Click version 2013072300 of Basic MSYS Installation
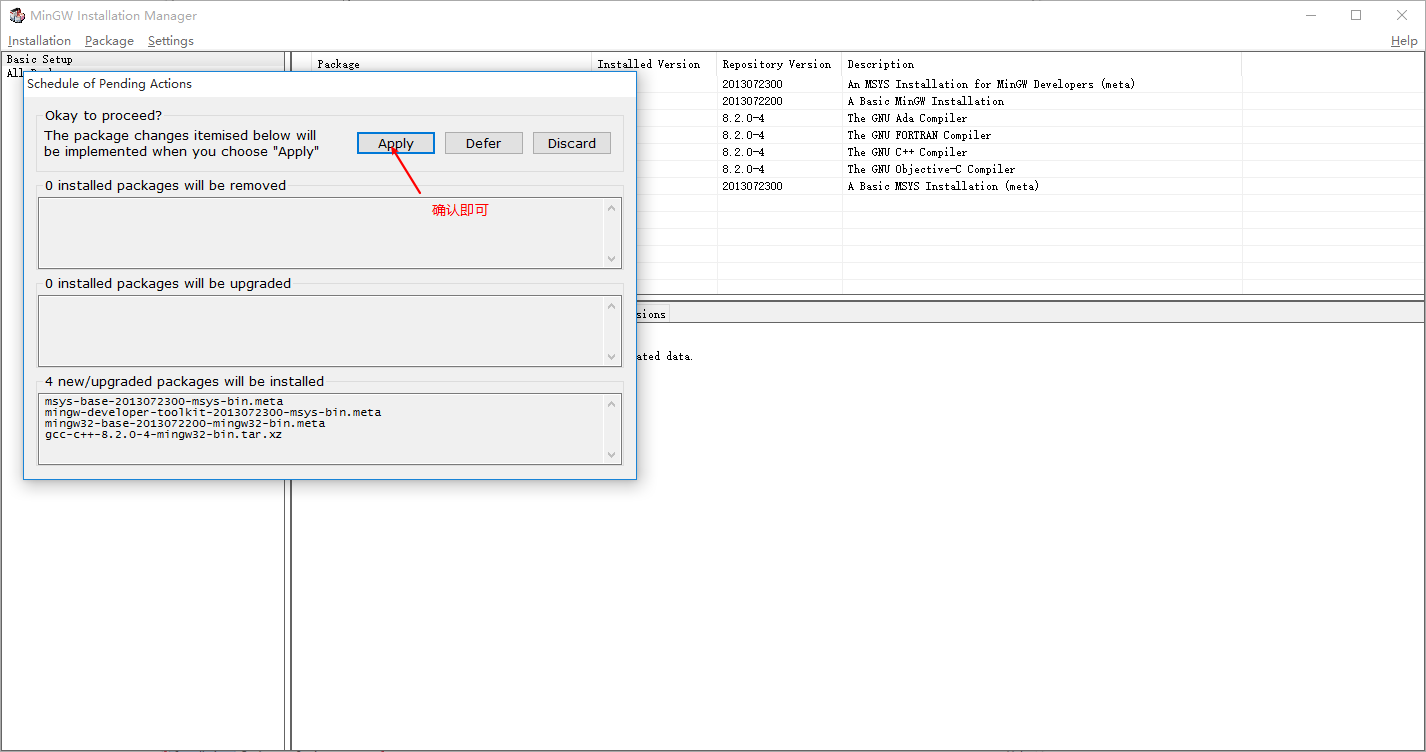 click(x=752, y=186)
